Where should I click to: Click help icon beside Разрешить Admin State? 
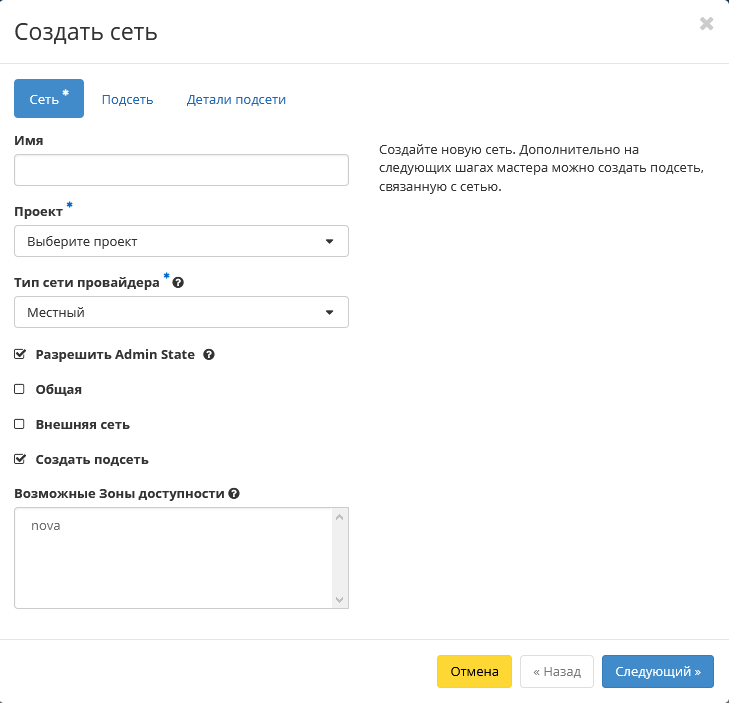point(209,354)
